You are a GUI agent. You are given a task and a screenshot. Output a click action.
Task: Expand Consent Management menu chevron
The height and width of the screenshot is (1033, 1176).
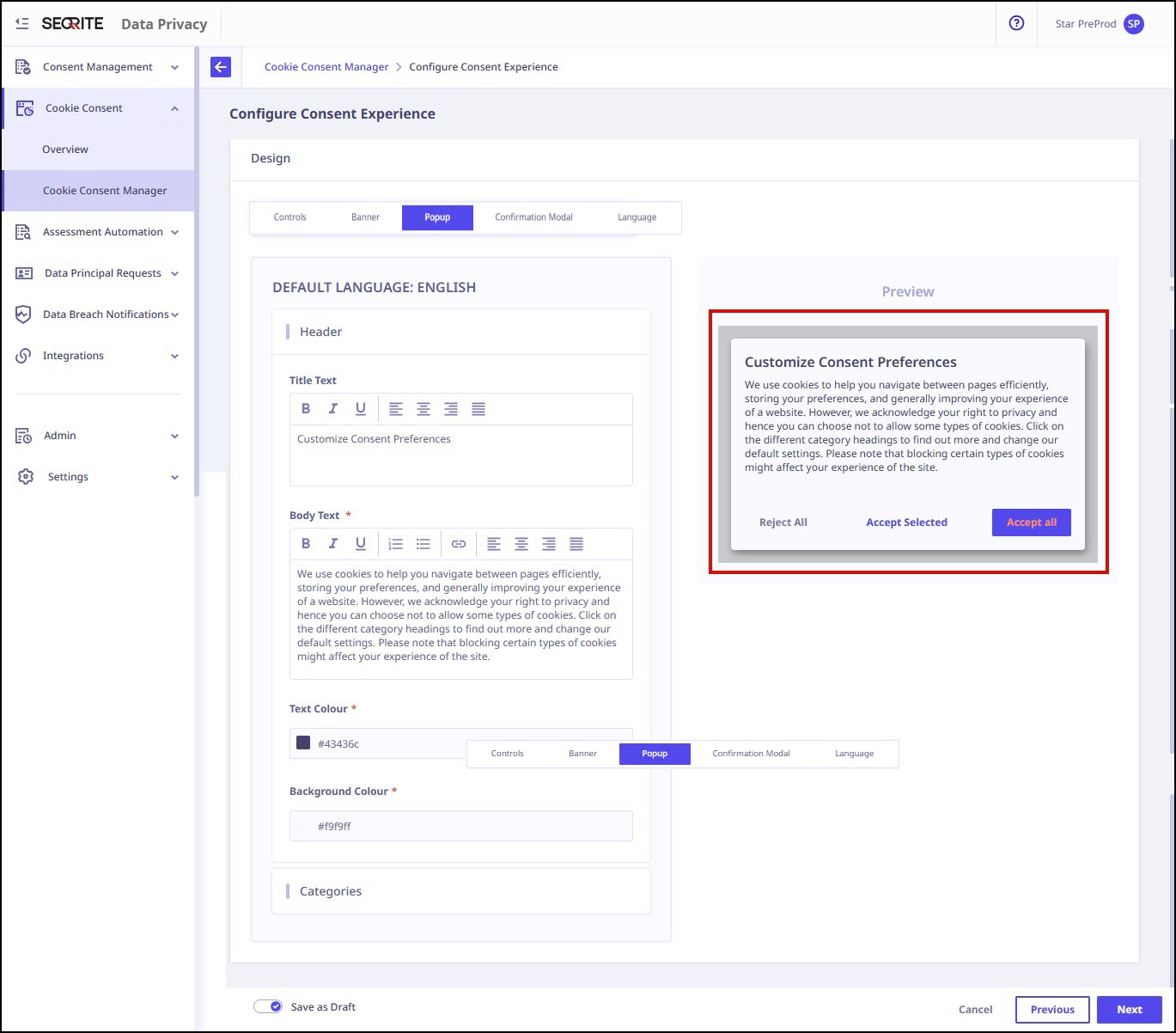point(175,67)
